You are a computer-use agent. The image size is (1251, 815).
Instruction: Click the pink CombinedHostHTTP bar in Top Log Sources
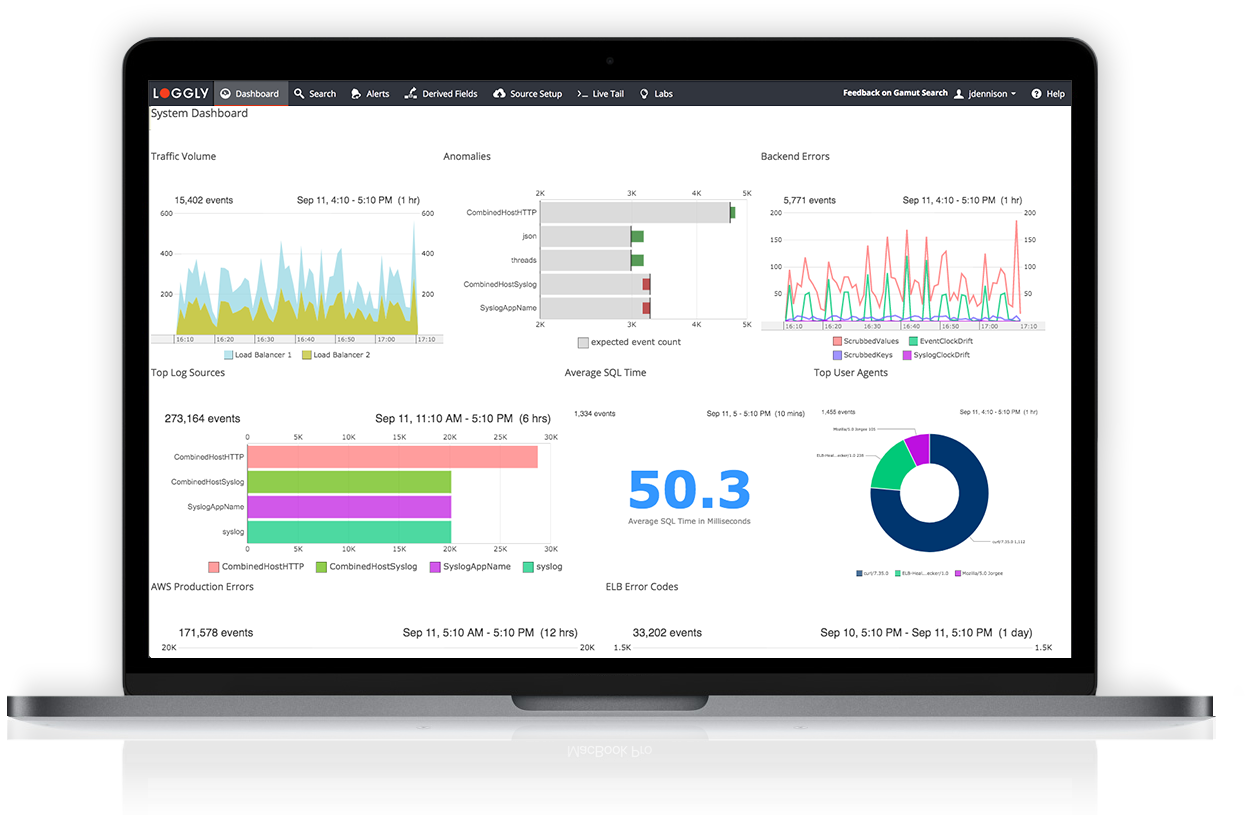[x=393, y=457]
